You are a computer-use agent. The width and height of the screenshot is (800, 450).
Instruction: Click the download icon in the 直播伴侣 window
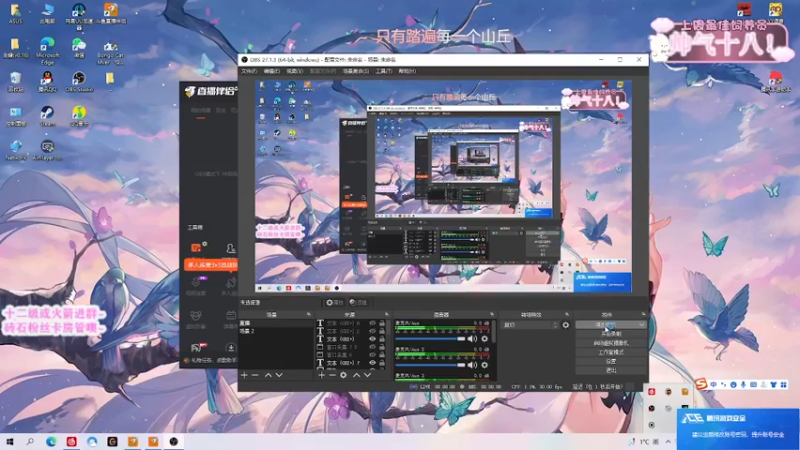(231, 348)
